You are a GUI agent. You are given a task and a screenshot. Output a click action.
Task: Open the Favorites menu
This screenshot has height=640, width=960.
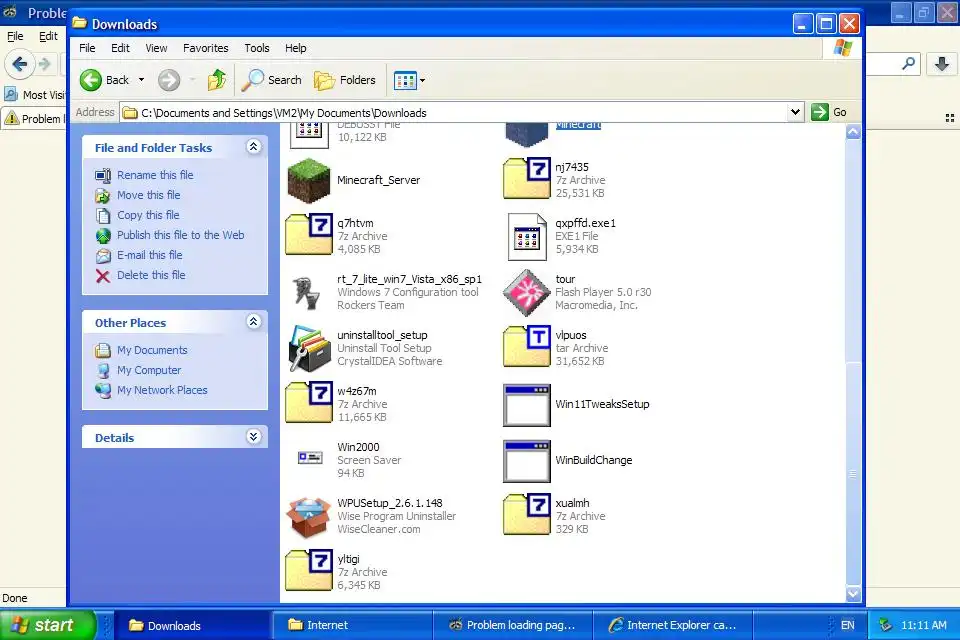[x=206, y=48]
